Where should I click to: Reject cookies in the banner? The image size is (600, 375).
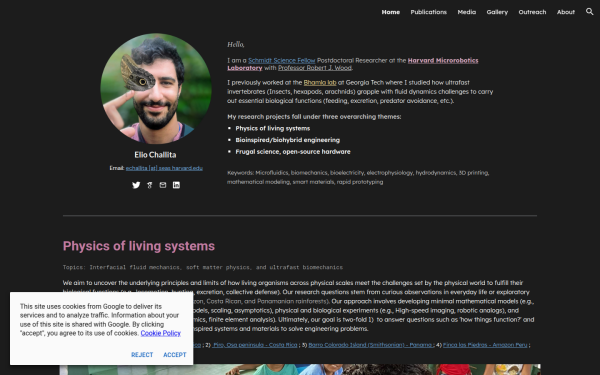tap(142, 355)
